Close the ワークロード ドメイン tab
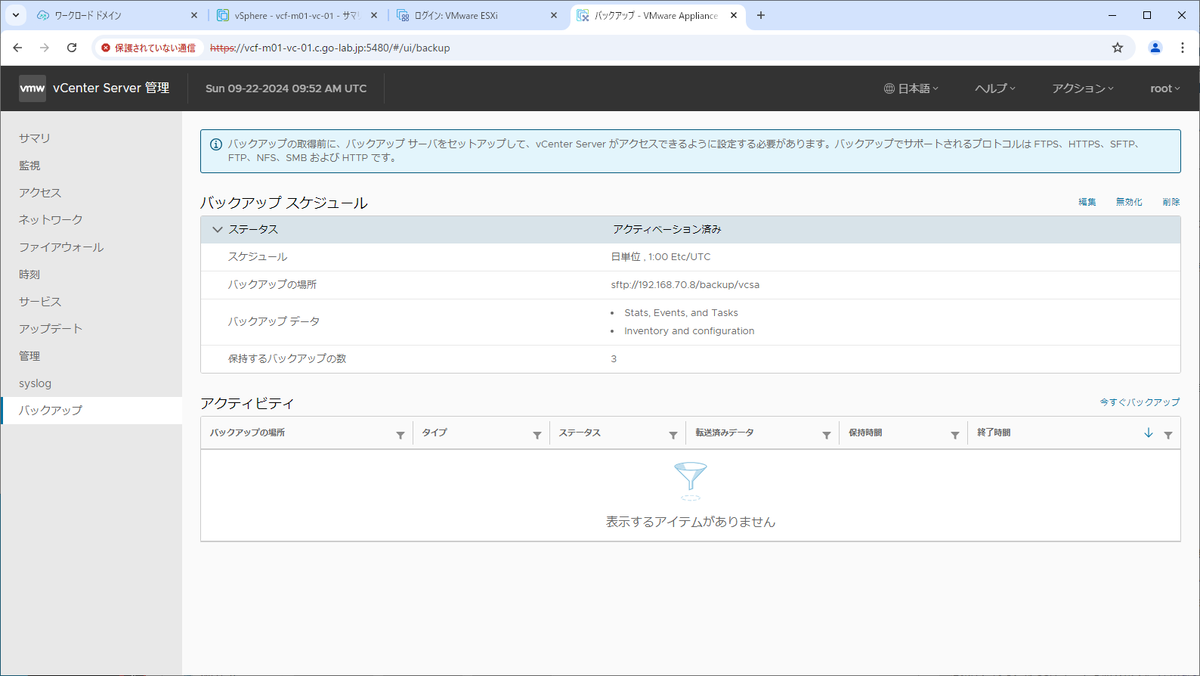 click(194, 16)
